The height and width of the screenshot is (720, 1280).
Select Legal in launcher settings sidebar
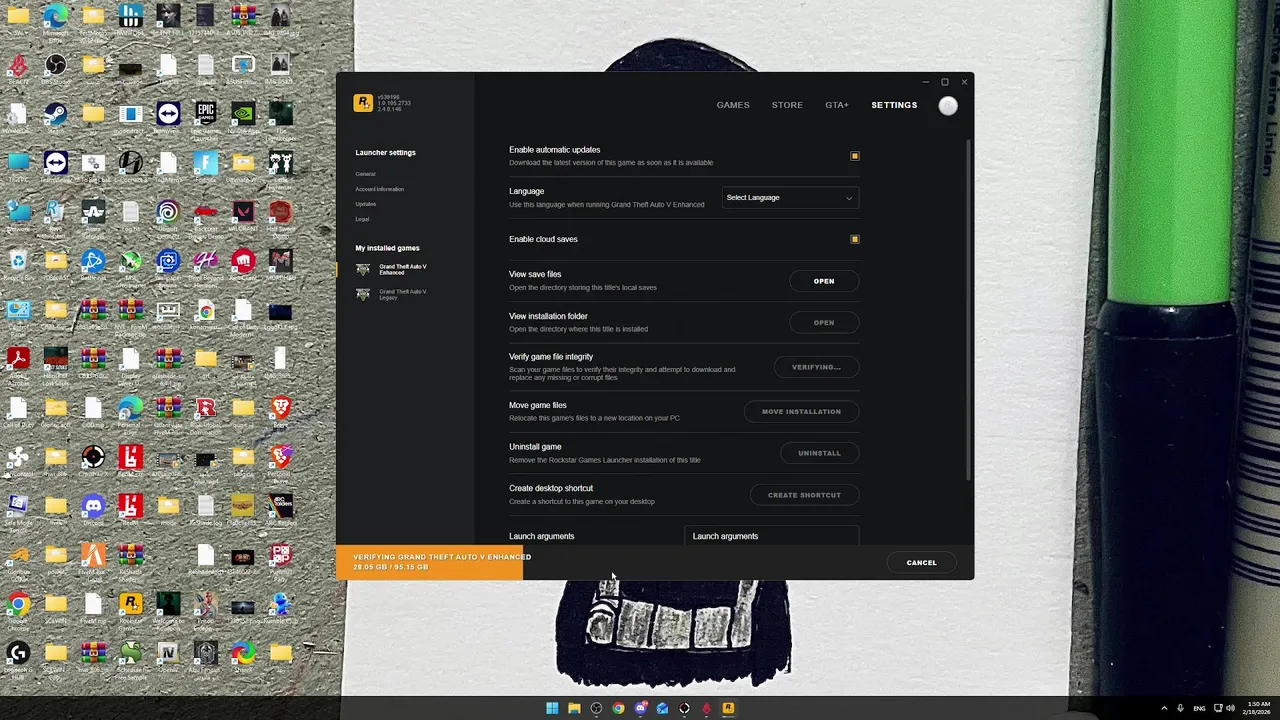tap(362, 219)
